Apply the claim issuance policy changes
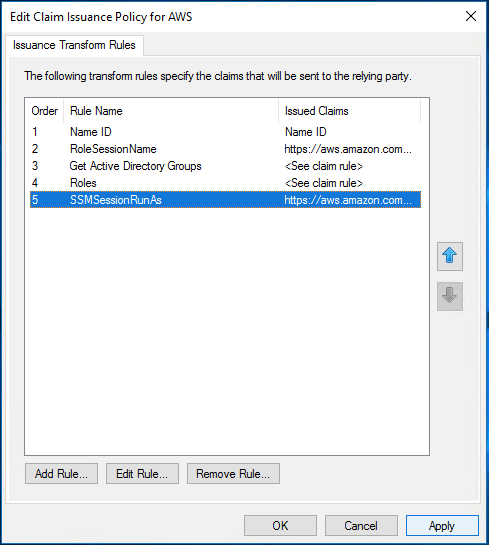 [442, 526]
